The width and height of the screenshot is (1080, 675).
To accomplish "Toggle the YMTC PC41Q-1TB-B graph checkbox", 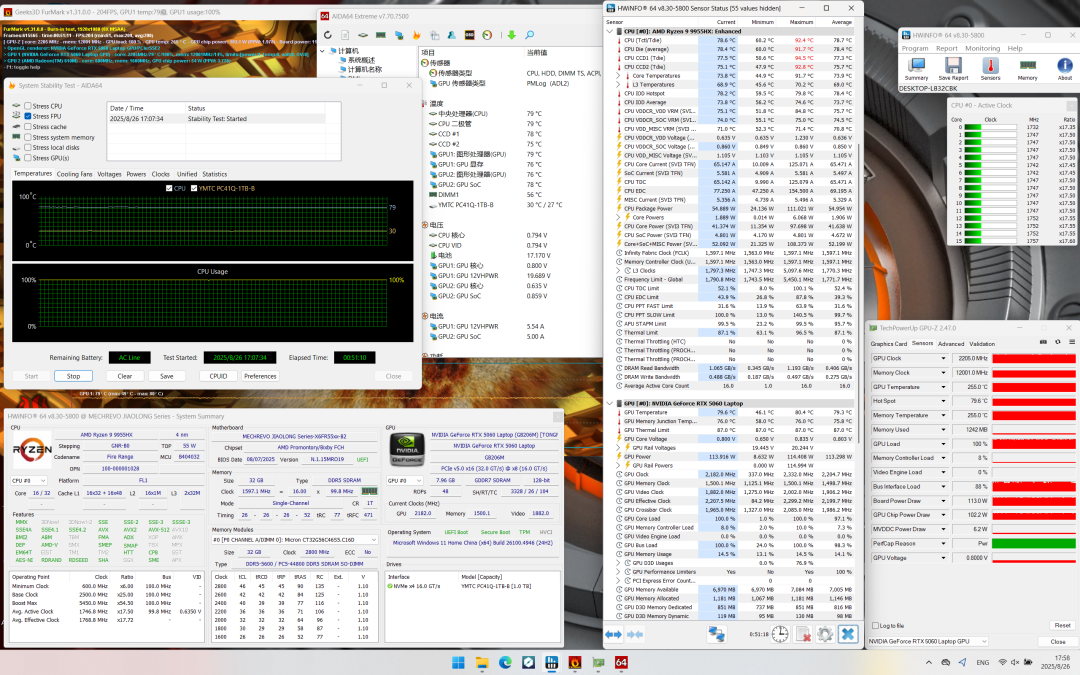I will pos(194,188).
